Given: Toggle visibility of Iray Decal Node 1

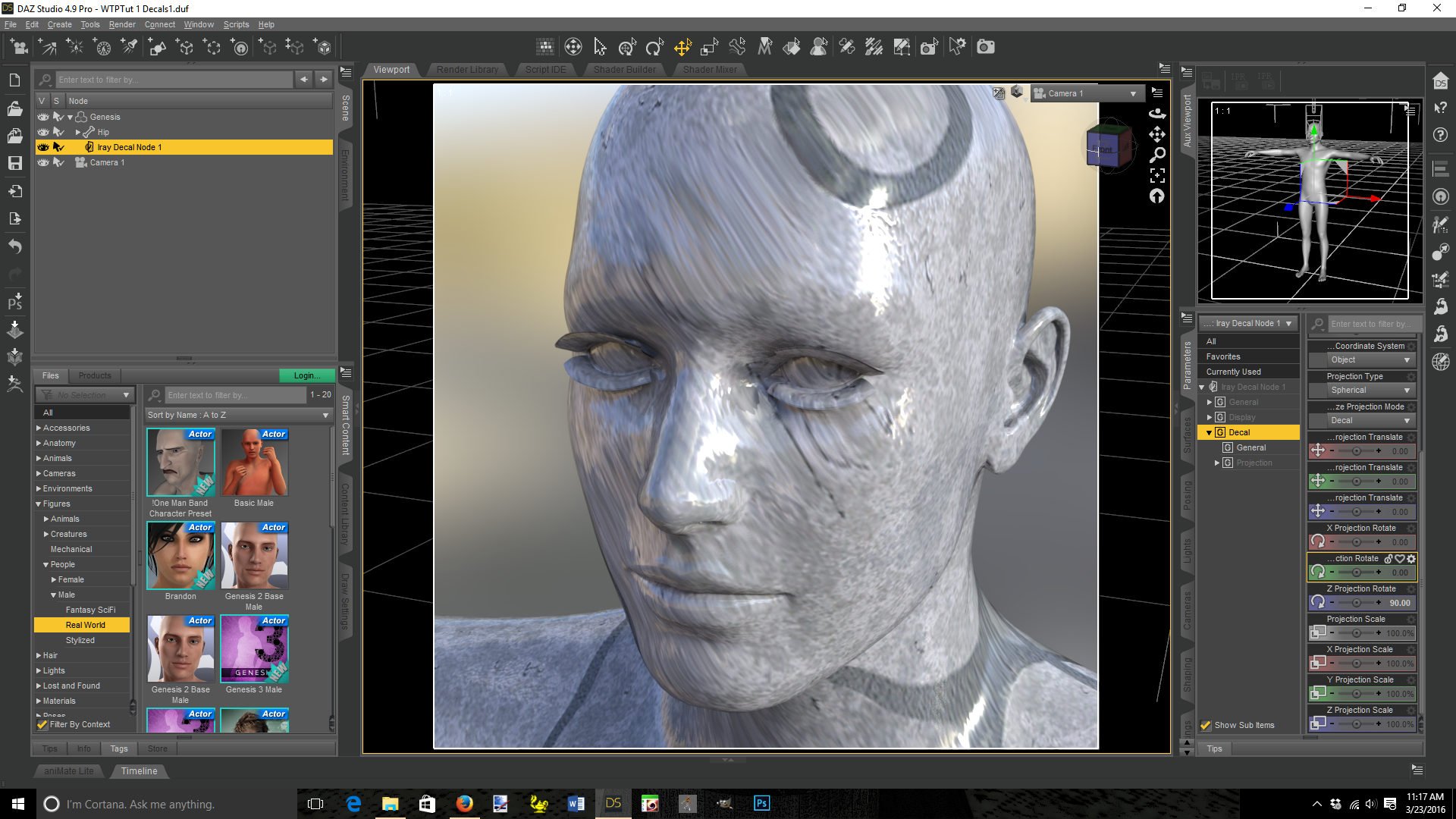Looking at the screenshot, I should point(43,147).
